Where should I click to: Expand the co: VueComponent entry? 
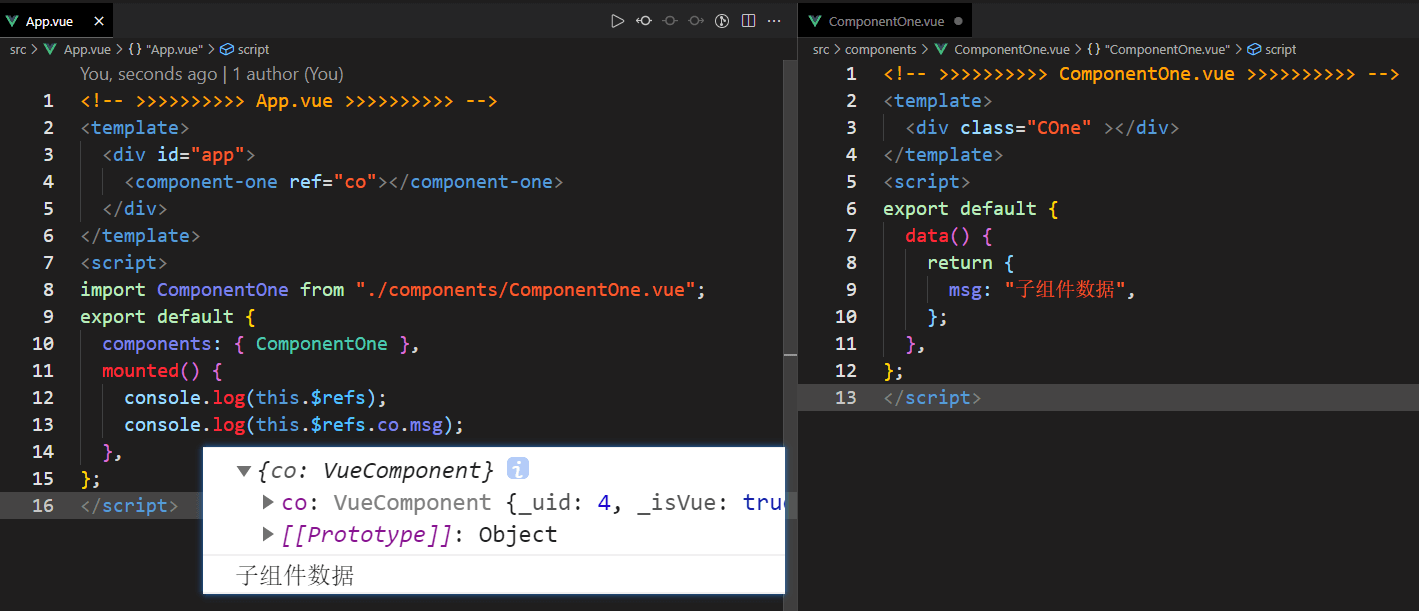point(268,502)
